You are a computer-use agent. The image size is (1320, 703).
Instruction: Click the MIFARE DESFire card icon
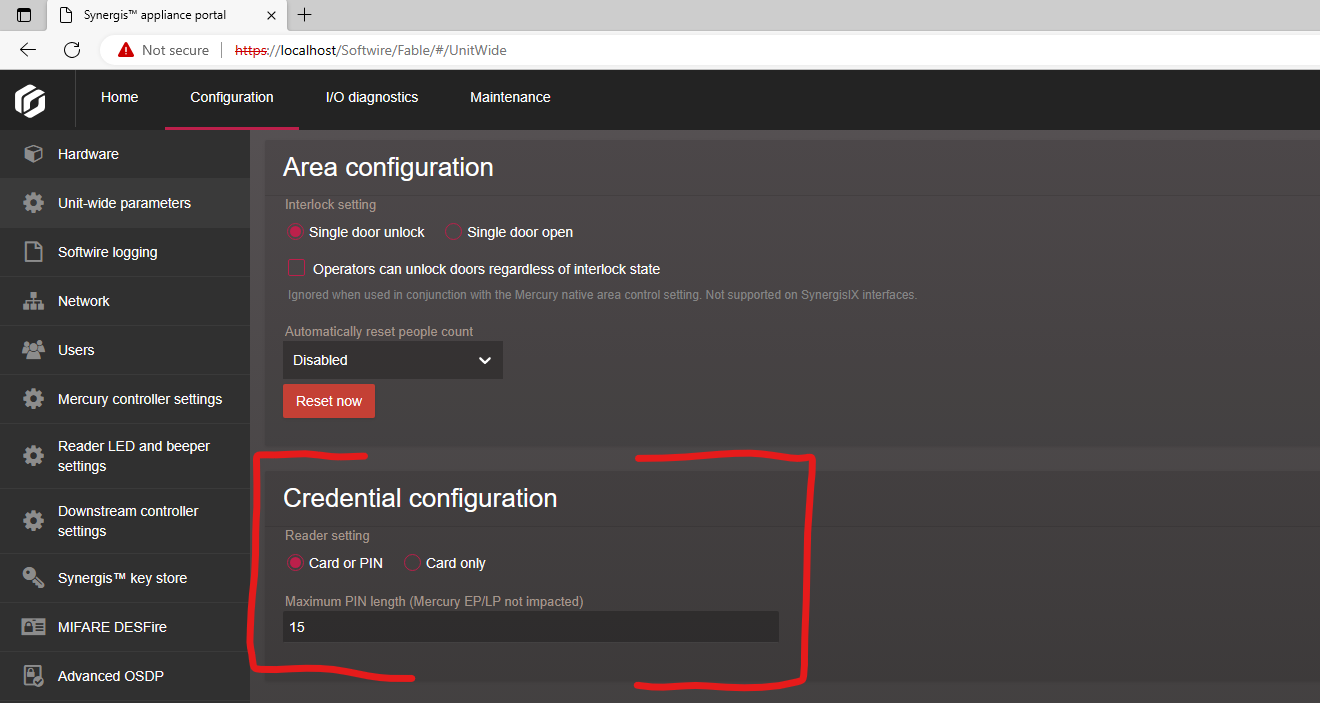pyautogui.click(x=33, y=627)
